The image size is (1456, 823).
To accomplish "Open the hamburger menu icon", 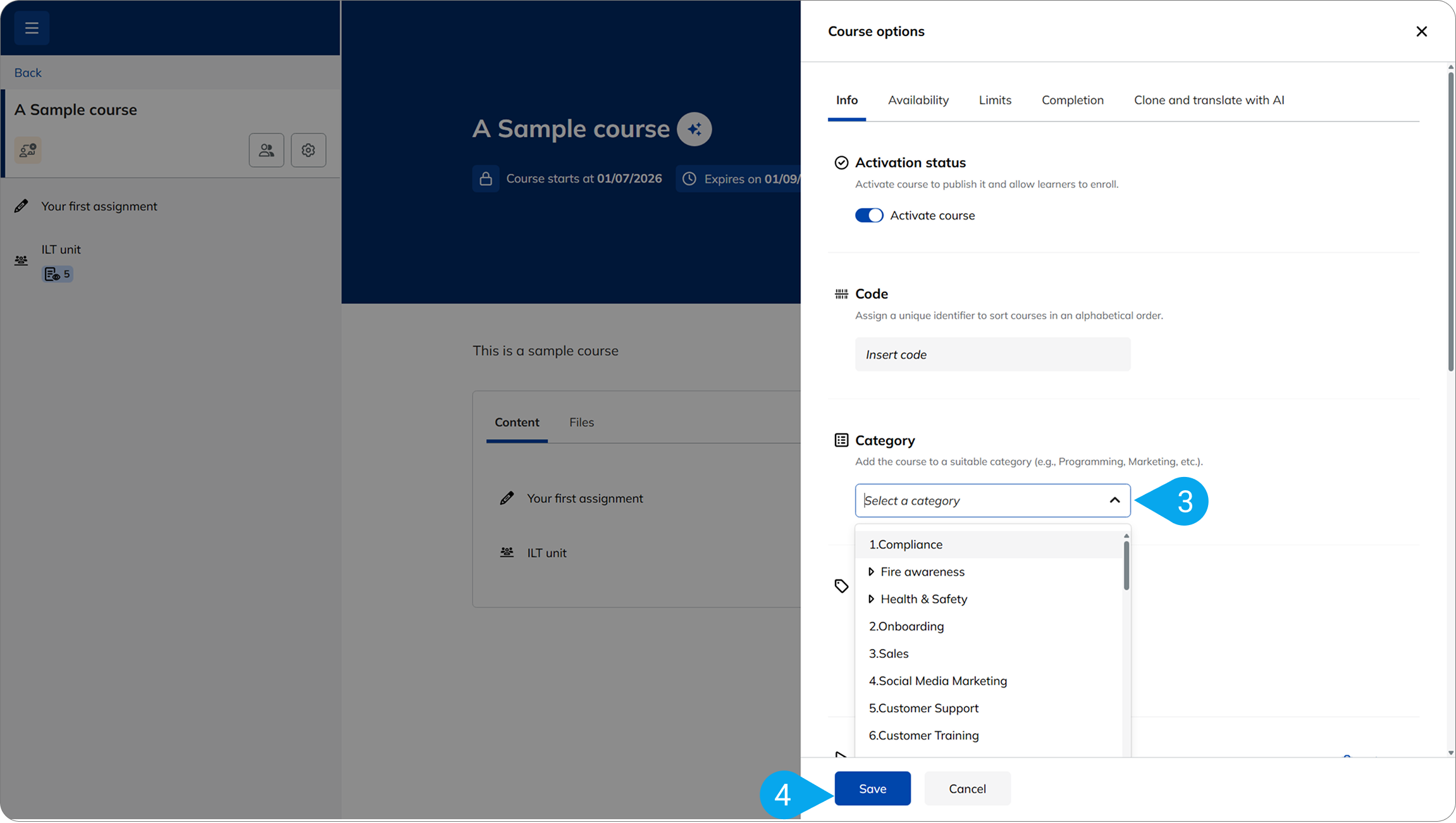I will coord(32,28).
